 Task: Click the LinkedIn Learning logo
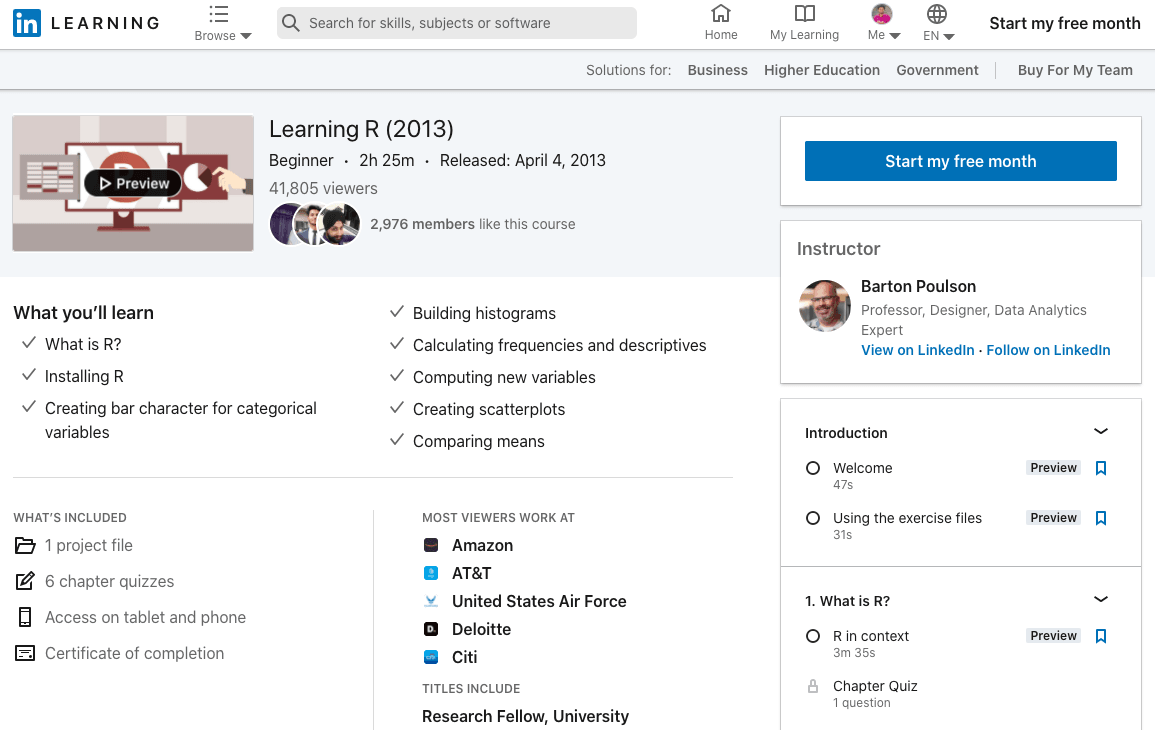pyautogui.click(x=86, y=24)
